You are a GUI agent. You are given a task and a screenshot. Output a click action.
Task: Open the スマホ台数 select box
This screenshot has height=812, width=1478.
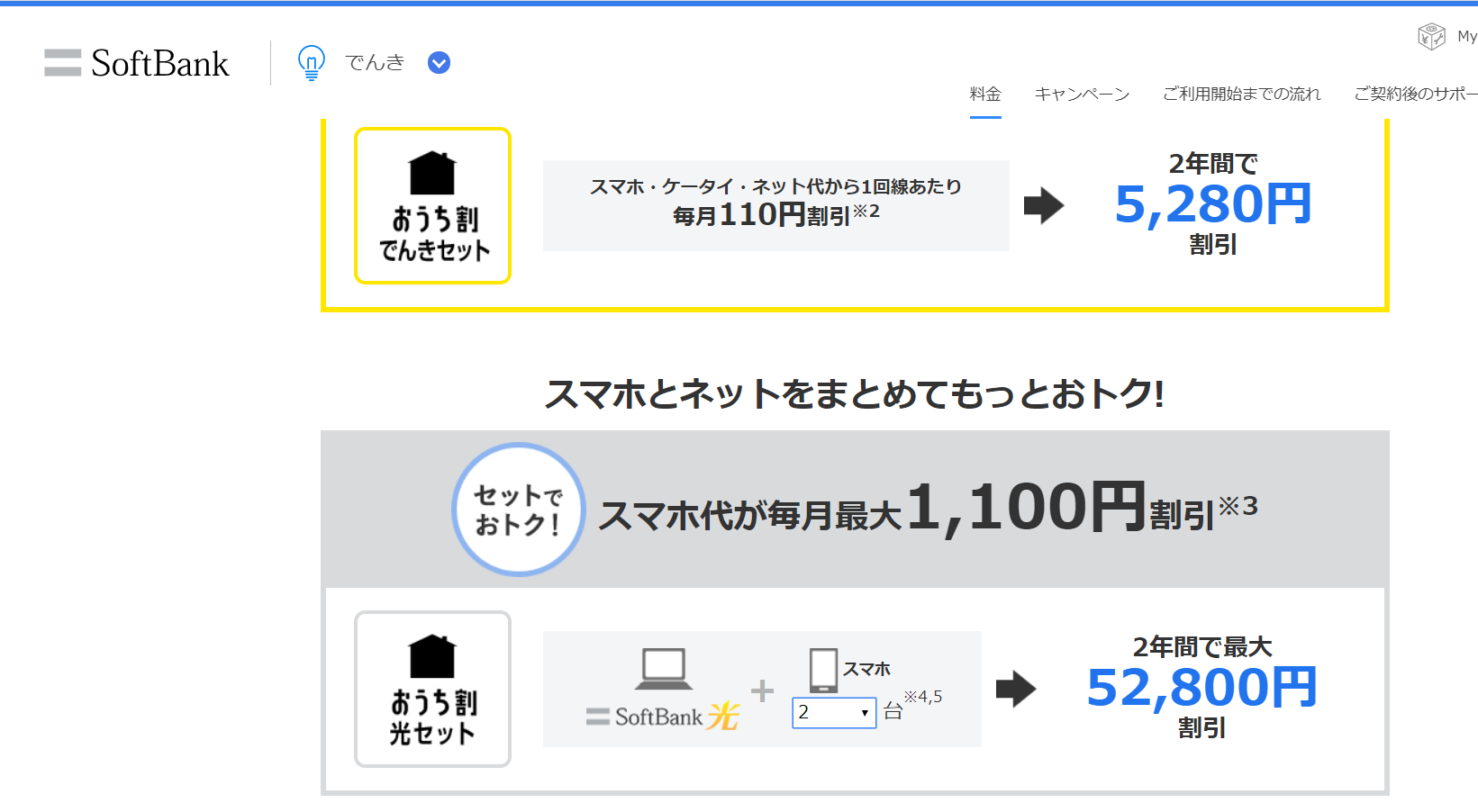(x=834, y=712)
